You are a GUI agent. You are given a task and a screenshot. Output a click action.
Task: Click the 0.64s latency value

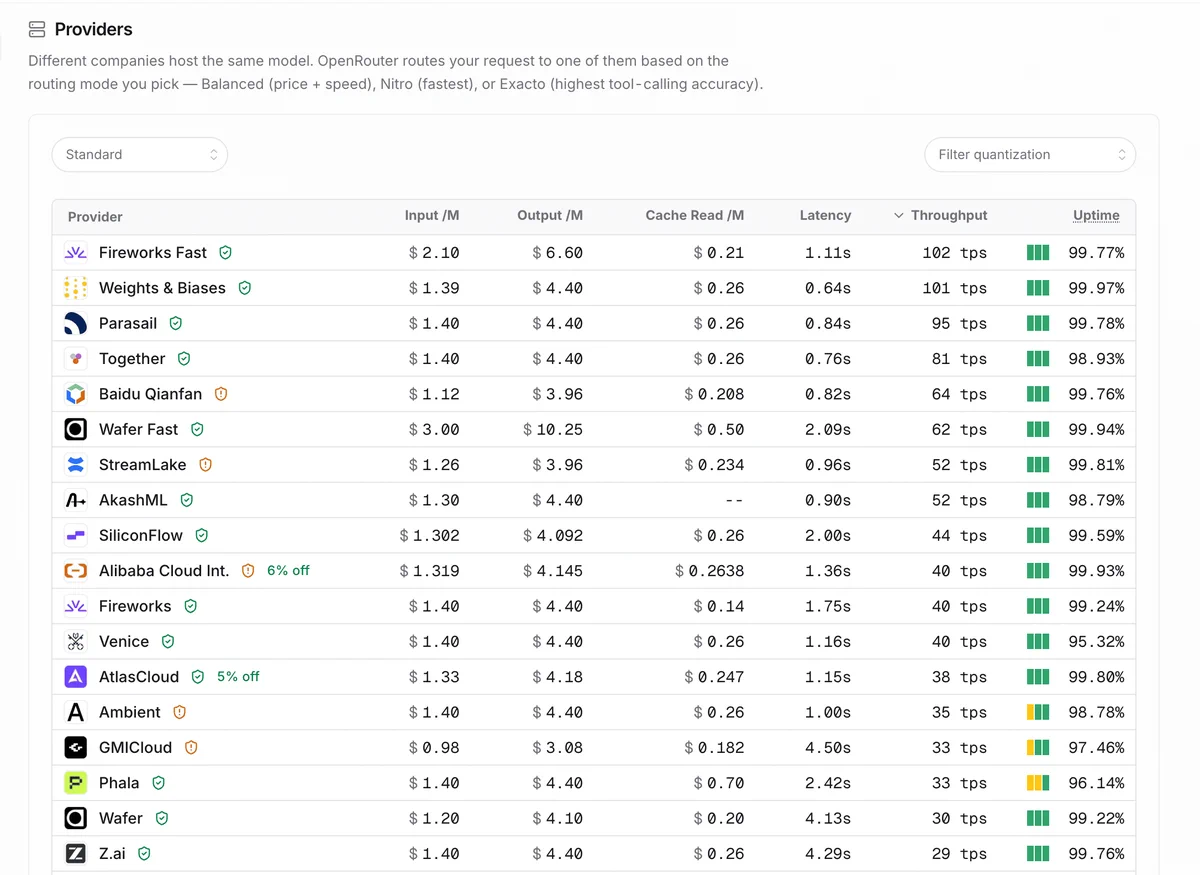click(828, 288)
